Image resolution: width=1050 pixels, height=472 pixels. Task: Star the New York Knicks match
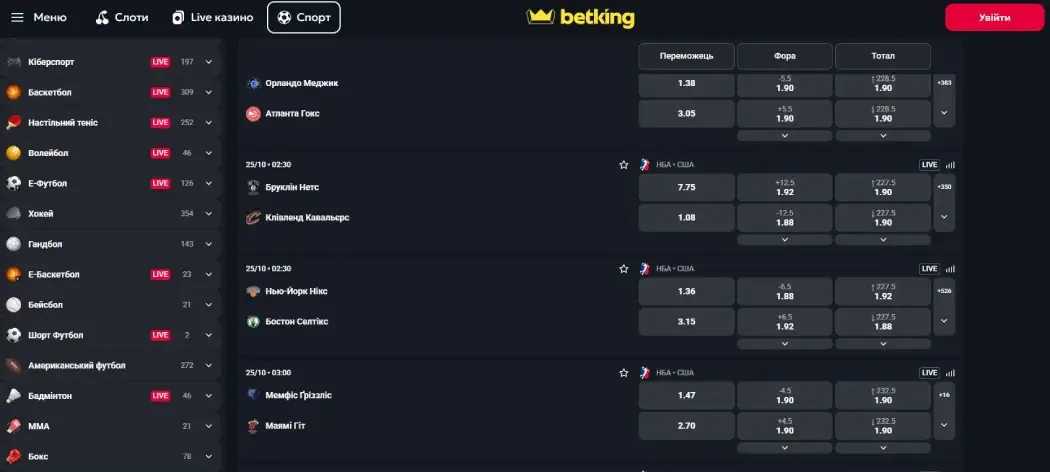(x=624, y=269)
